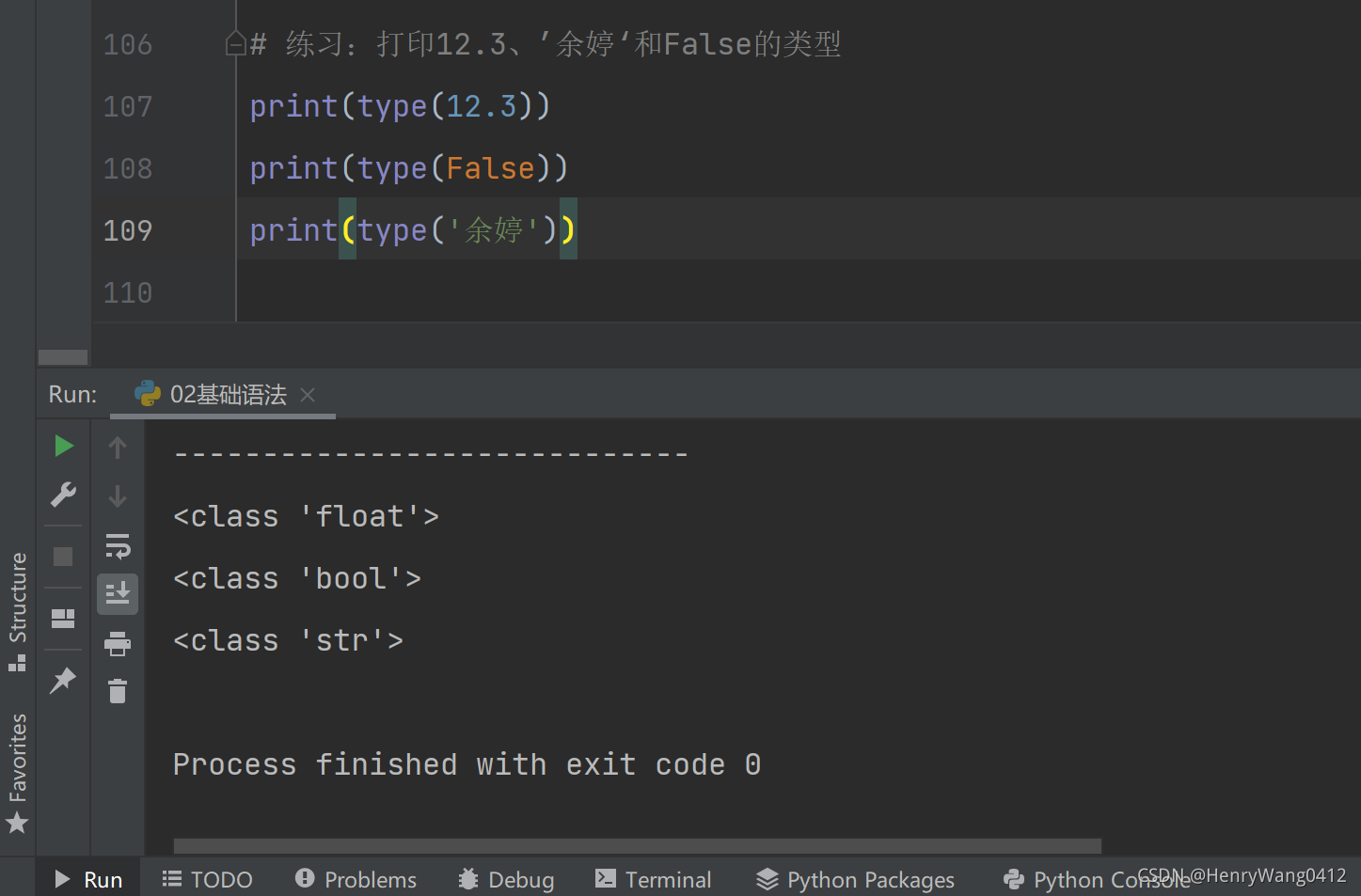This screenshot has width=1361, height=896.
Task: Toggle soft-wrap in the console output
Action: 118,545
